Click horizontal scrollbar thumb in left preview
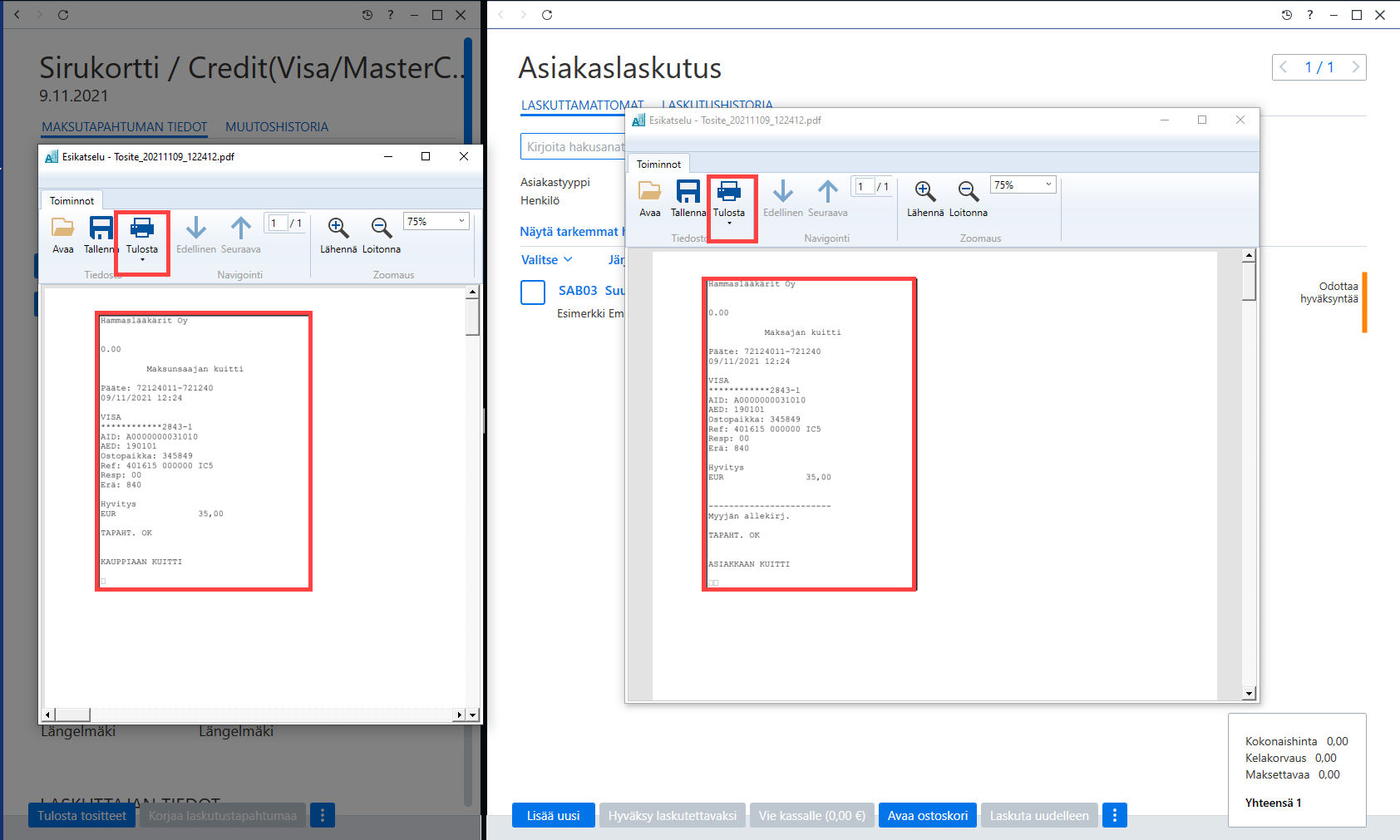The height and width of the screenshot is (840, 1400). [x=72, y=715]
